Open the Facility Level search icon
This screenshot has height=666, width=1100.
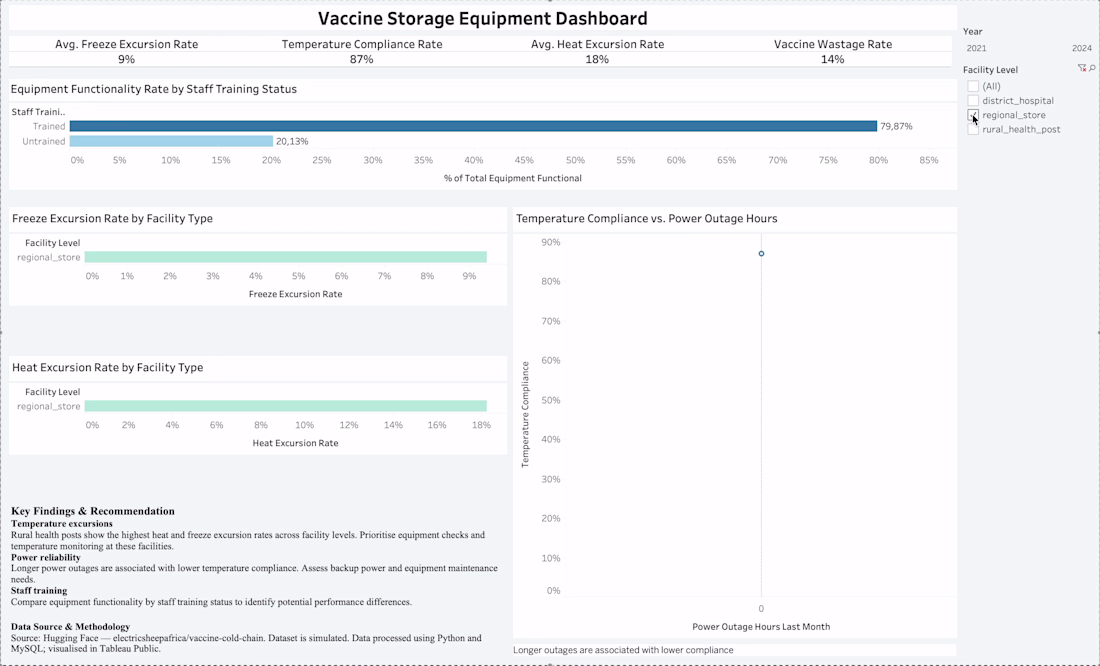pyautogui.click(x=1092, y=69)
